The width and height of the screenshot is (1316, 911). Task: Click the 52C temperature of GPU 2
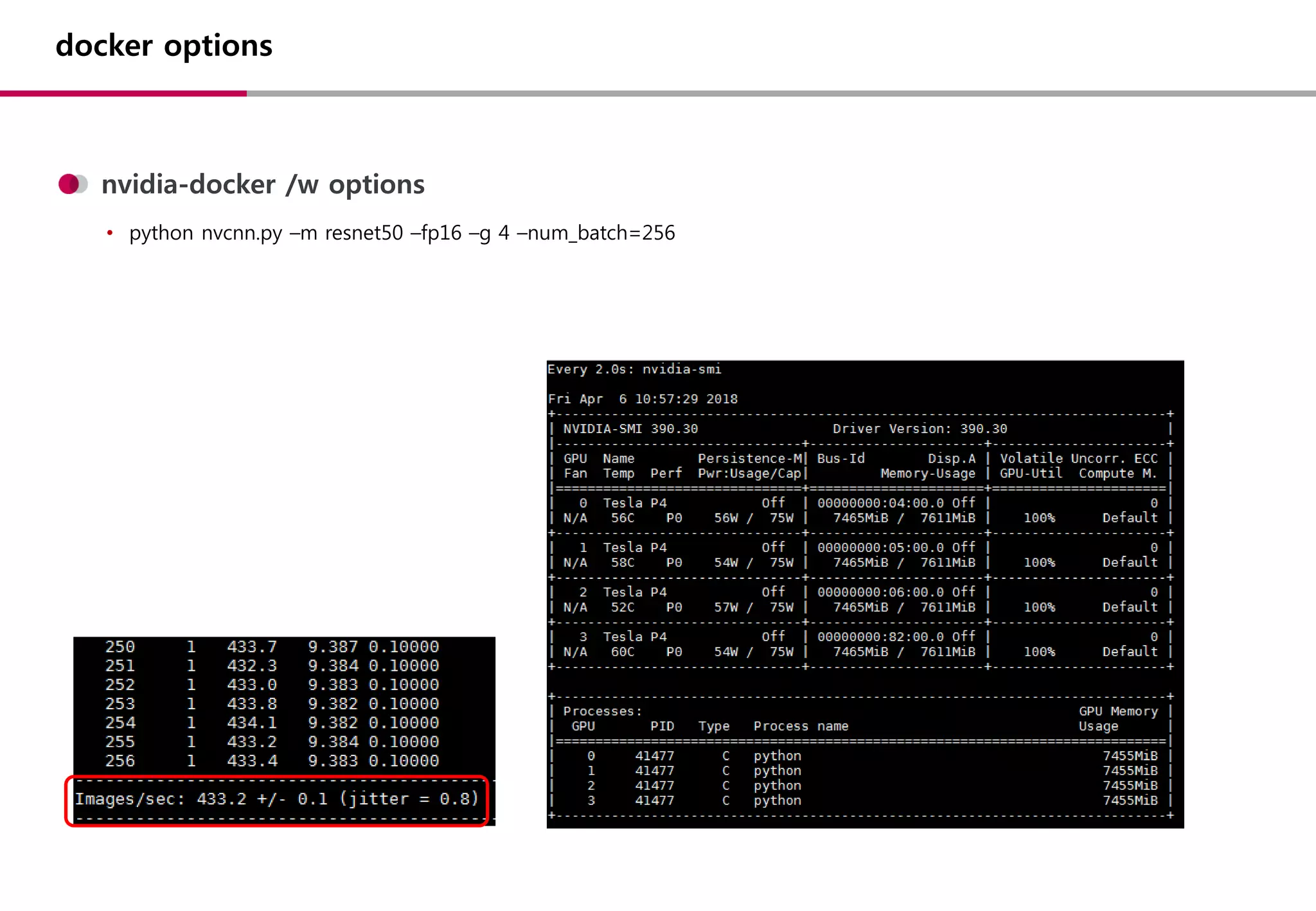click(x=623, y=607)
